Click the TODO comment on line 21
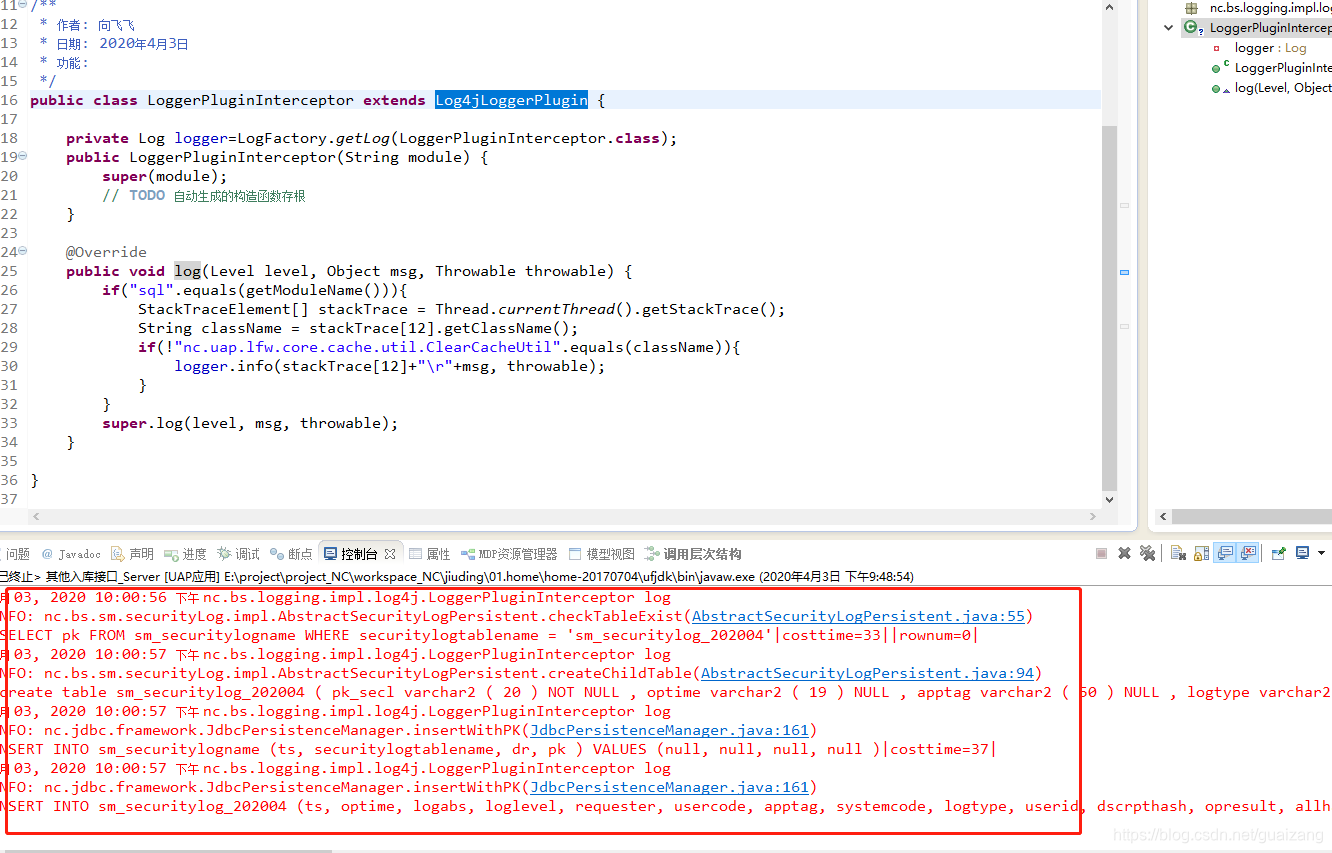Viewport: 1332px width, 853px height. pos(204,196)
